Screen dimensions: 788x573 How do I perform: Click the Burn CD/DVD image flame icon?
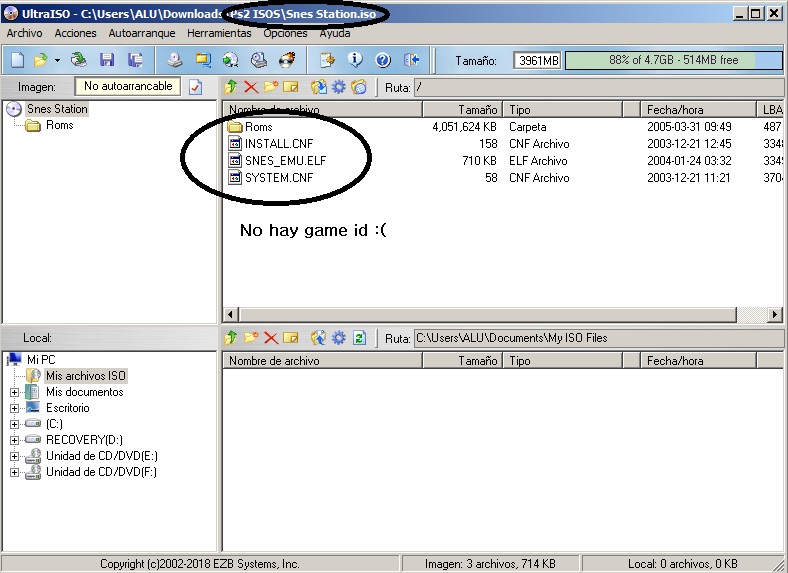tap(288, 60)
